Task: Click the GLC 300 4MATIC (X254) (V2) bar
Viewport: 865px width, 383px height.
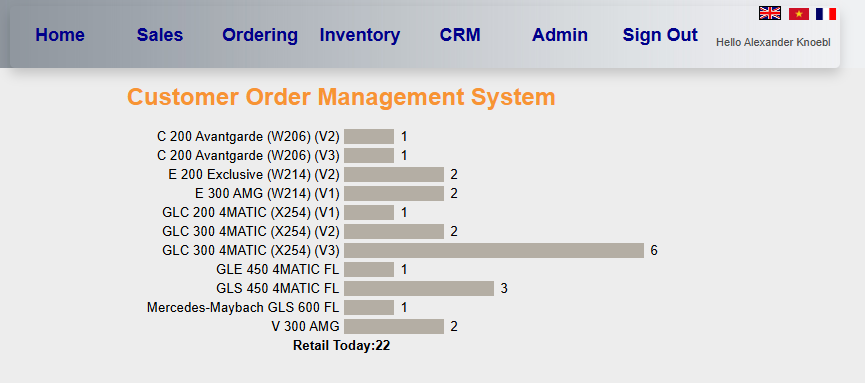Action: click(394, 231)
